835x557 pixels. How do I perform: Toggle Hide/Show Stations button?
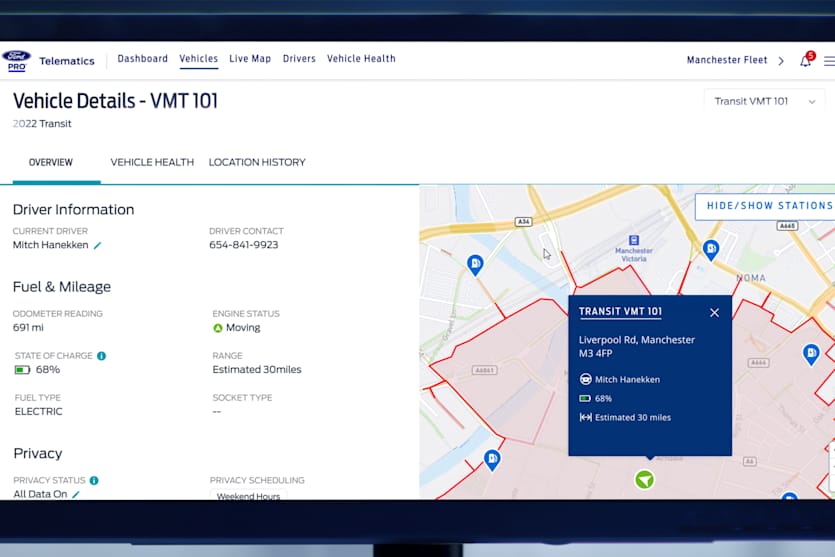pyautogui.click(x=766, y=207)
